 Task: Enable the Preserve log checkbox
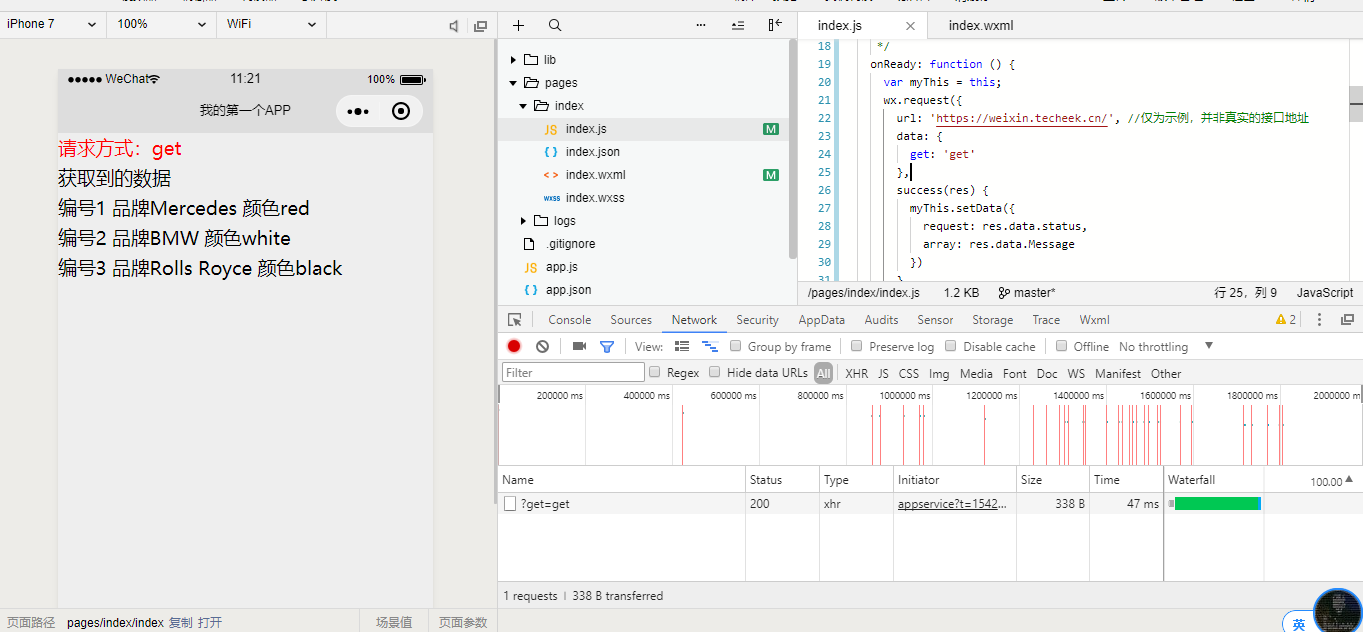(857, 346)
